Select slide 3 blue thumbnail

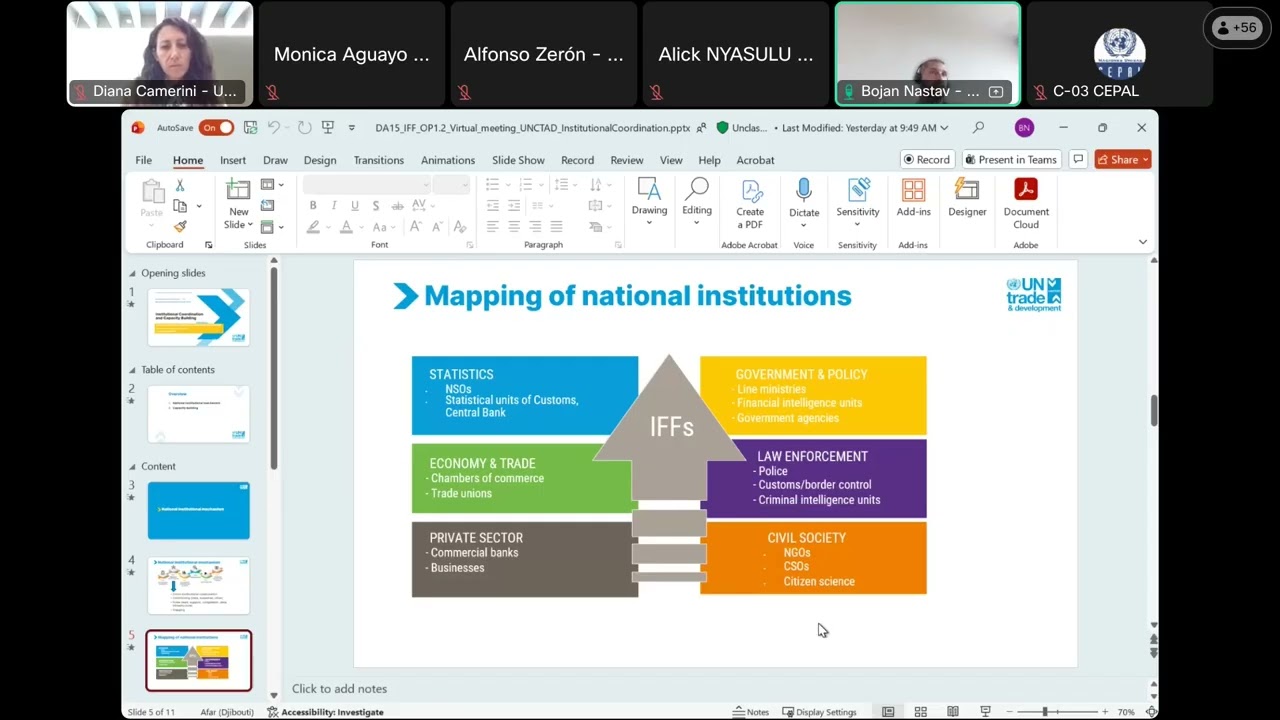pos(198,510)
